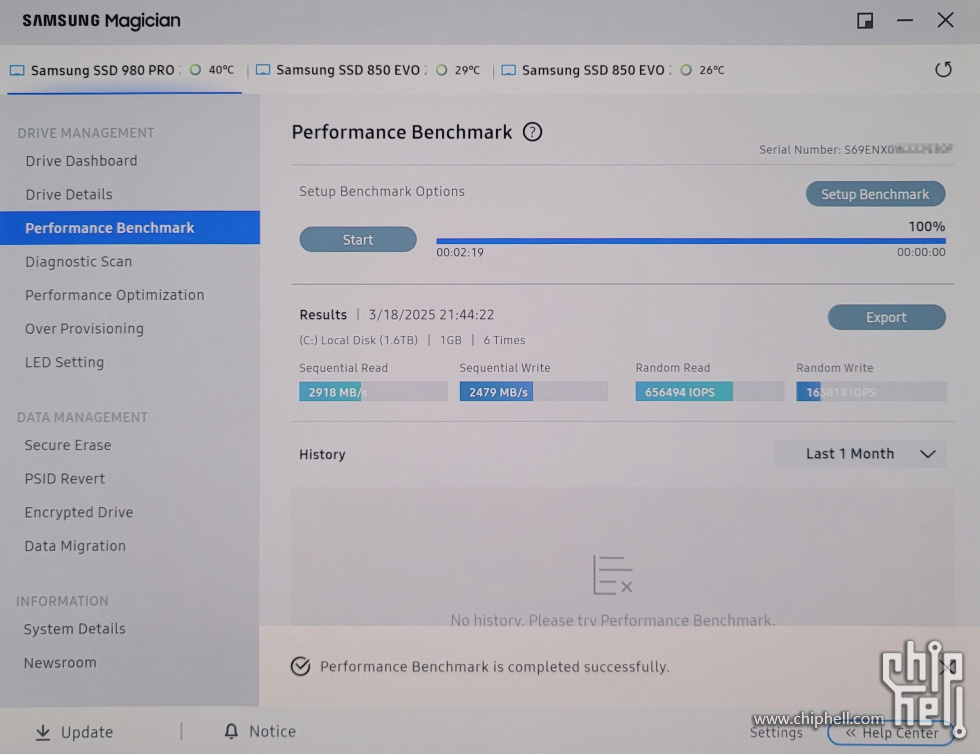Select the Samsung SSD 850 EVO 29°C tab

tap(369, 70)
